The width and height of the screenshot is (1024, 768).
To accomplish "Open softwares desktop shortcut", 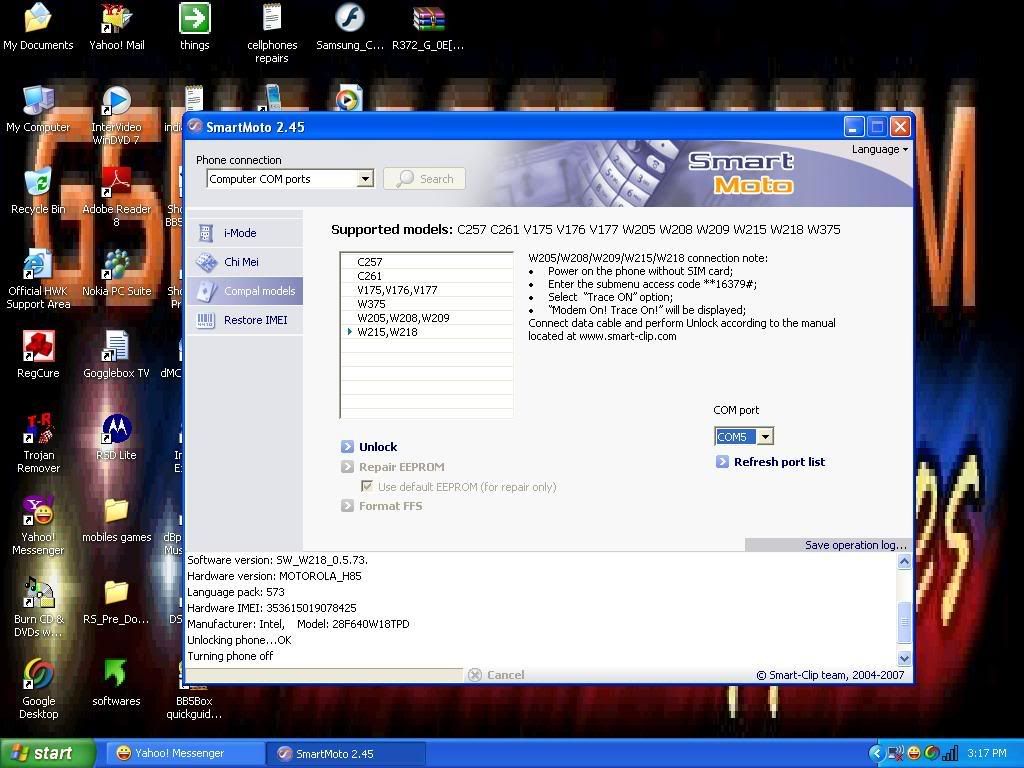I will [116, 683].
